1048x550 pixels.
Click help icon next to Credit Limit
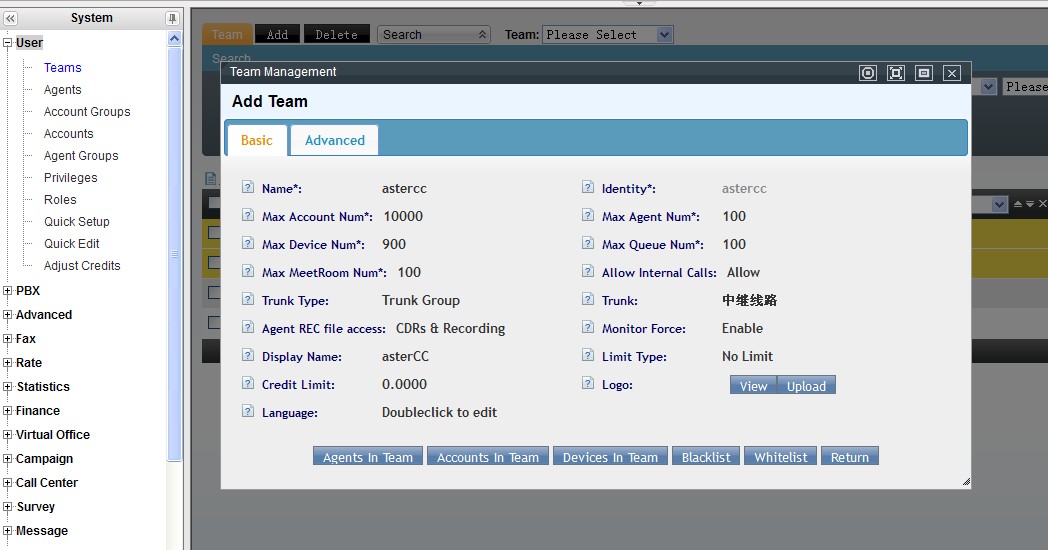click(248, 384)
